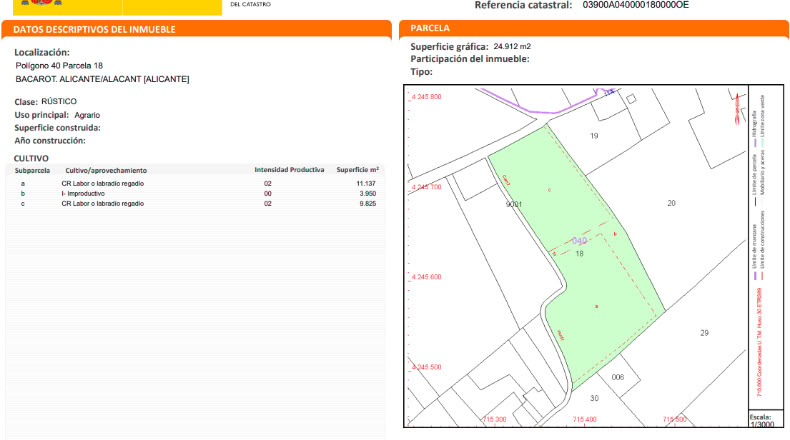790x440 pixels.
Task: Click parcel number 30 on the map
Action: point(595,399)
